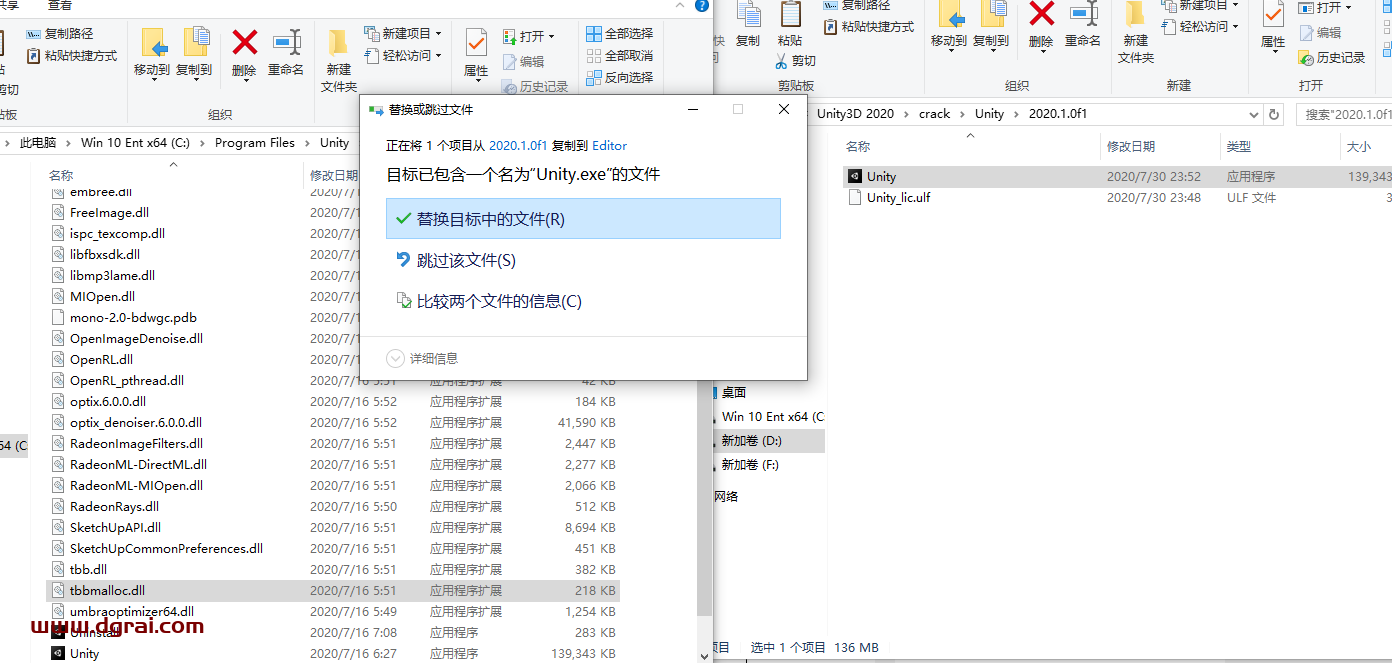Click Paste shortcut in right window ribbon
Viewport: 1392px width, 663px height.
pos(868,27)
